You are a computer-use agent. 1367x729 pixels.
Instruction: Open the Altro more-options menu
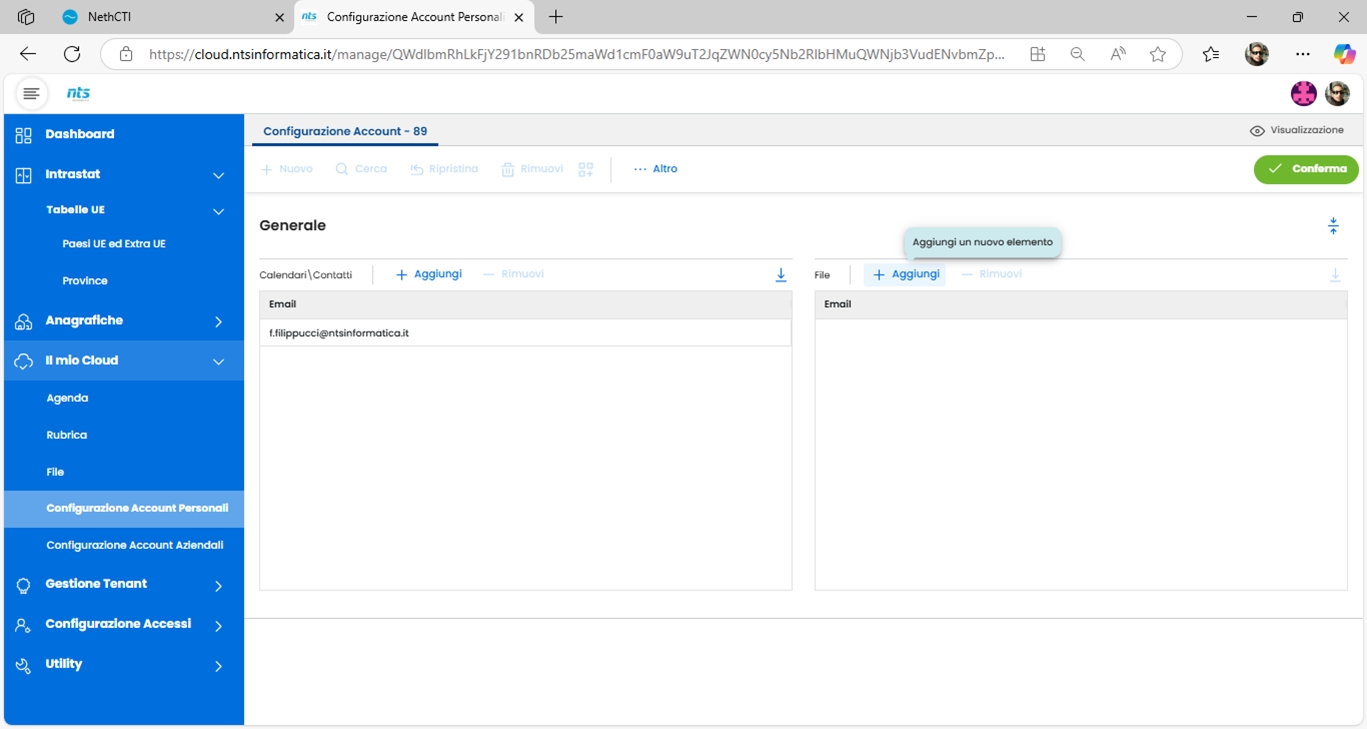[x=655, y=170]
